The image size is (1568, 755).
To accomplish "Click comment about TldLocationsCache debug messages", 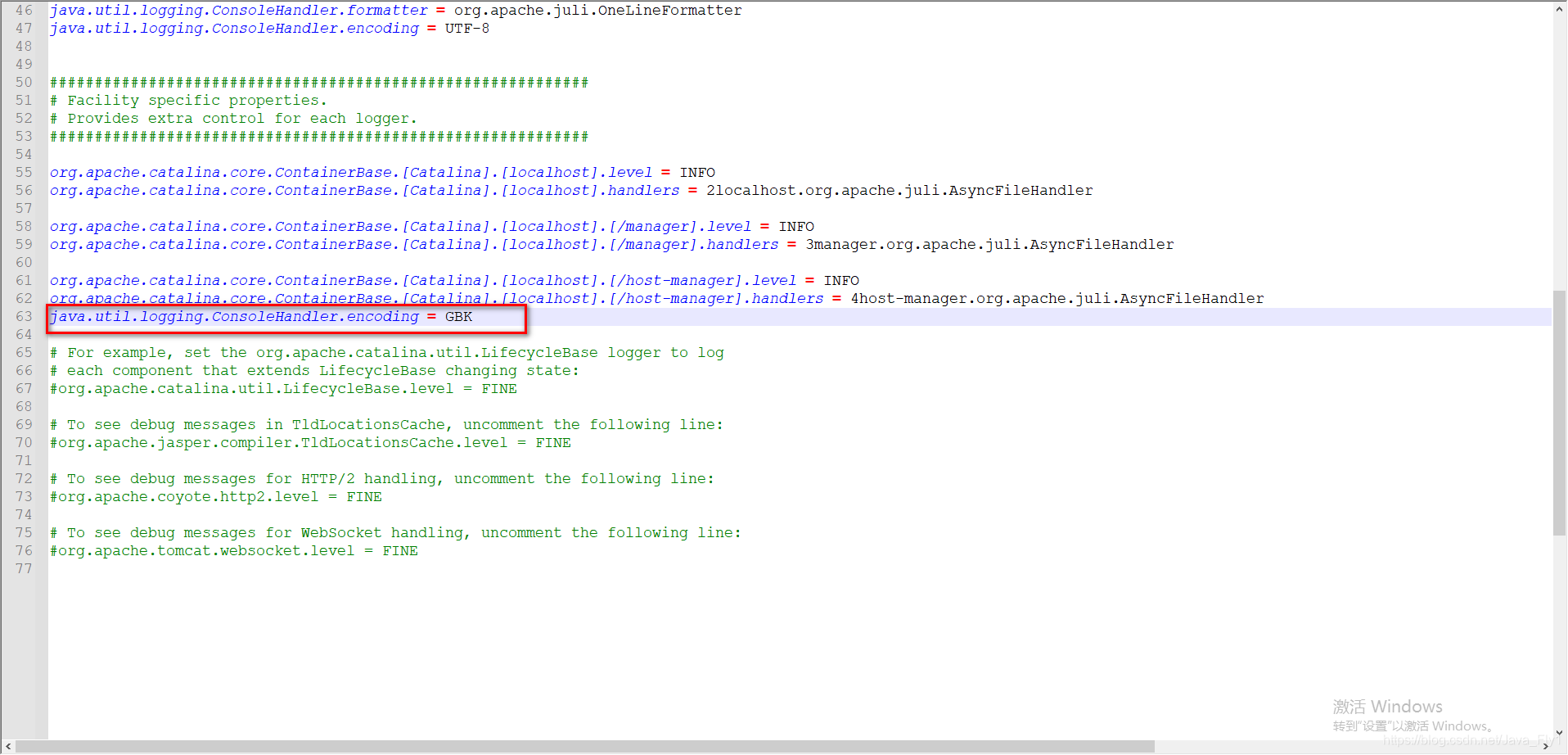I will click(386, 425).
